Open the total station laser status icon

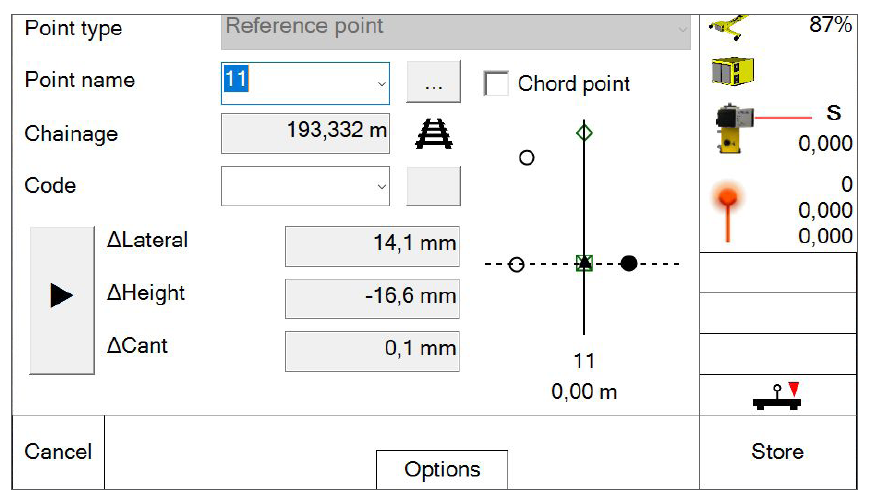734,128
